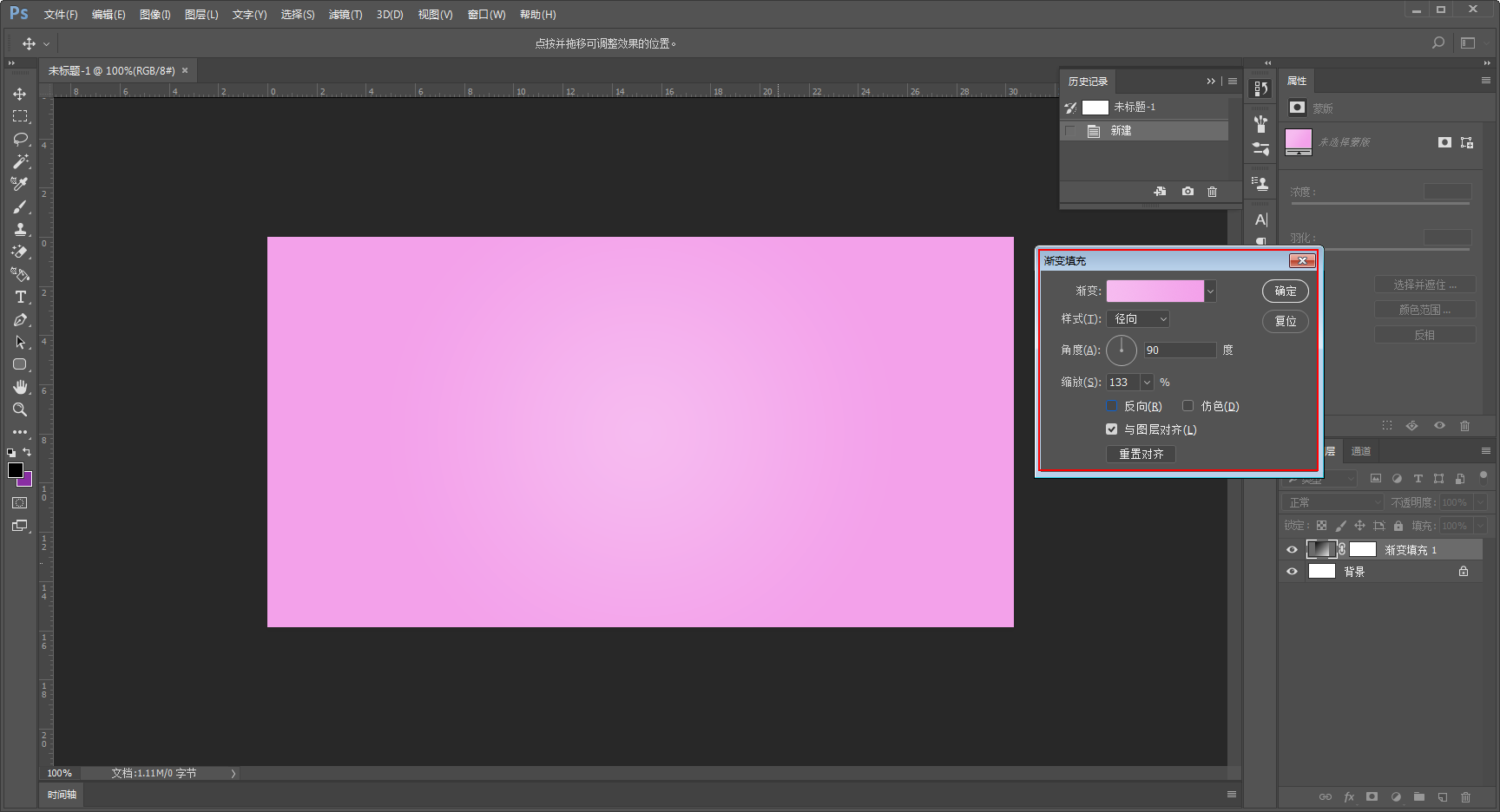Open the 文件(F) menu
The image size is (1500, 812).
pyautogui.click(x=61, y=15)
